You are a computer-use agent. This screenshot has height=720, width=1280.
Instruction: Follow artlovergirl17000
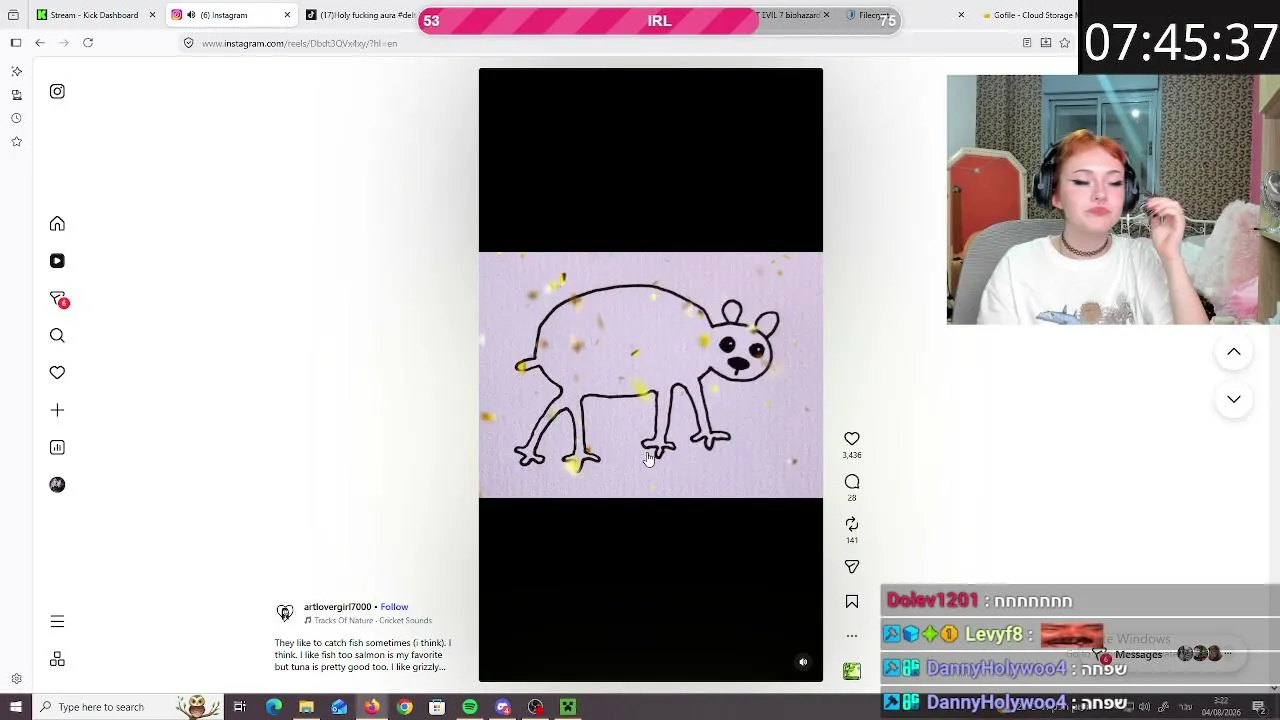[394, 607]
